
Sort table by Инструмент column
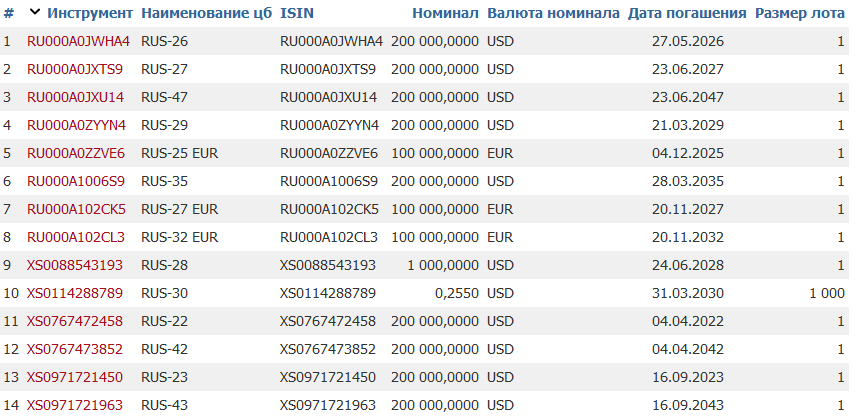(x=90, y=13)
